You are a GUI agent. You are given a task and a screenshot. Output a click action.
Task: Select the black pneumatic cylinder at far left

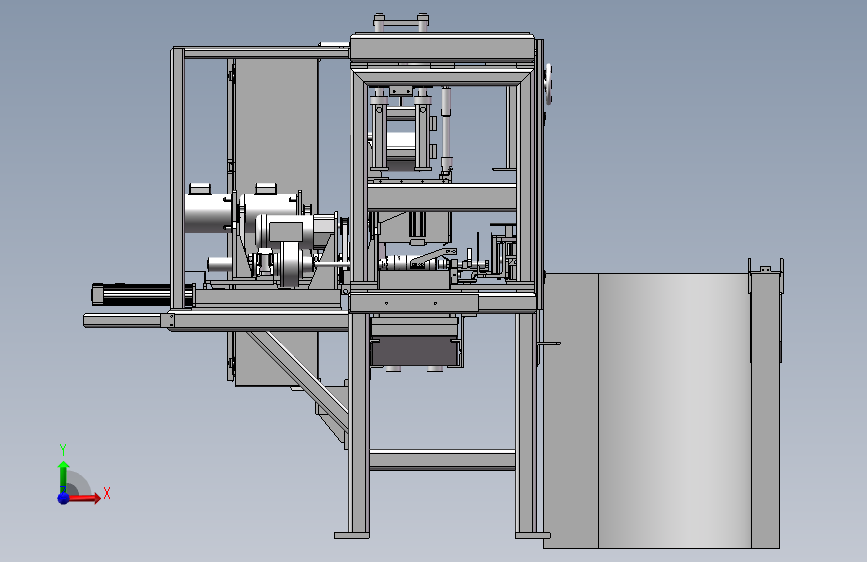coord(142,294)
